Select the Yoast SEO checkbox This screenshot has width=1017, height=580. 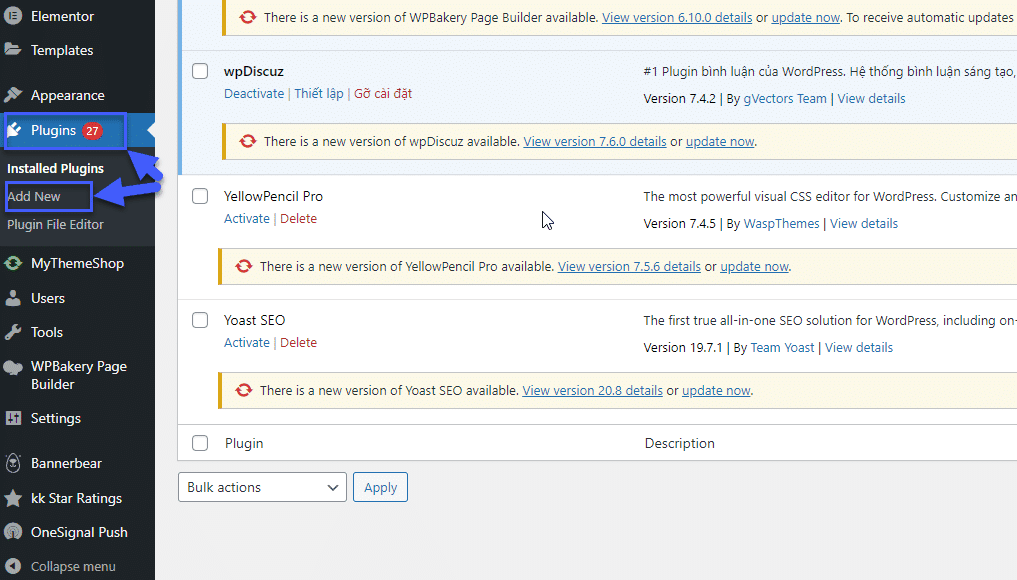[x=200, y=320]
